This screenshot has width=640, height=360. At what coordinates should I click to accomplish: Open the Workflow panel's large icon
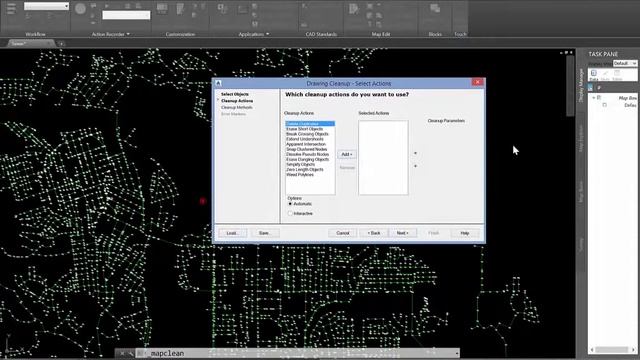point(11,8)
